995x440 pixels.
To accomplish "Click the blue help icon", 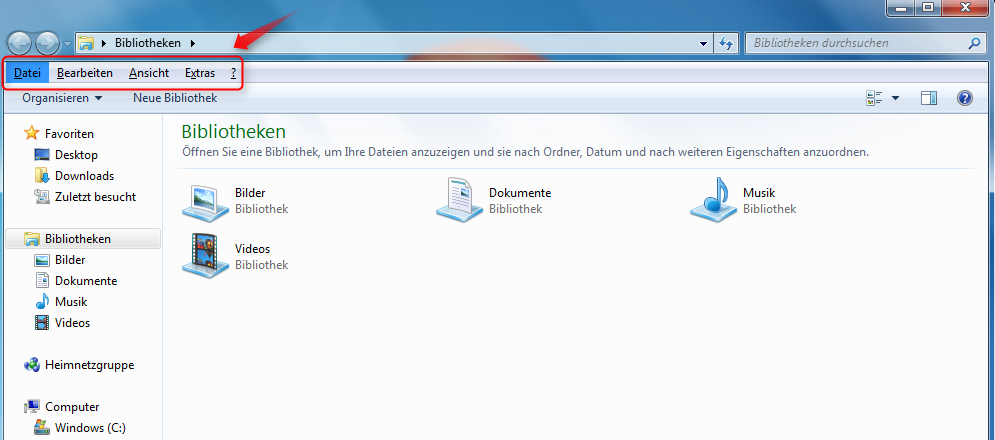I will [965, 98].
